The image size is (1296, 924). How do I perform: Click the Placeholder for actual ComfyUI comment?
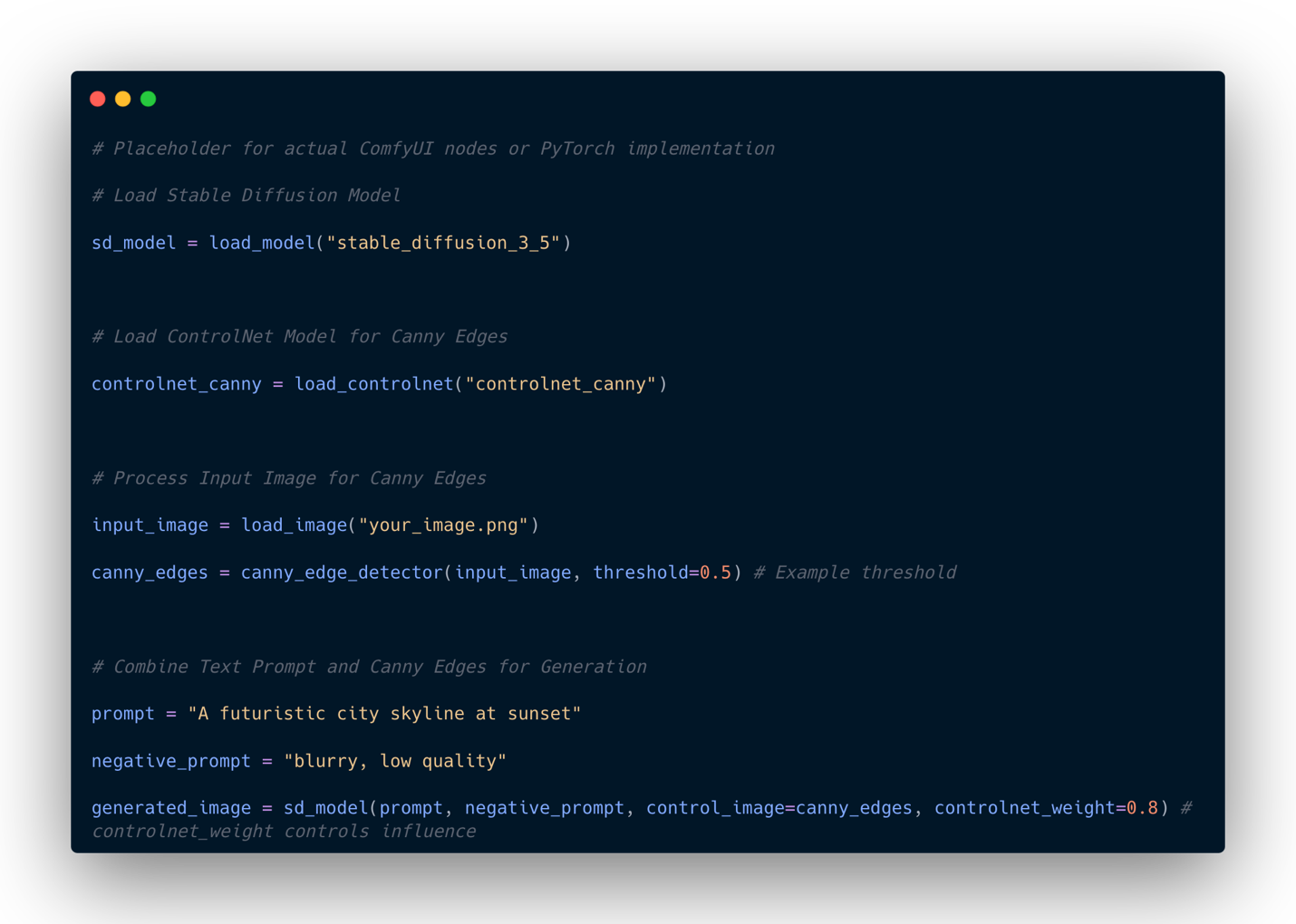pos(433,149)
